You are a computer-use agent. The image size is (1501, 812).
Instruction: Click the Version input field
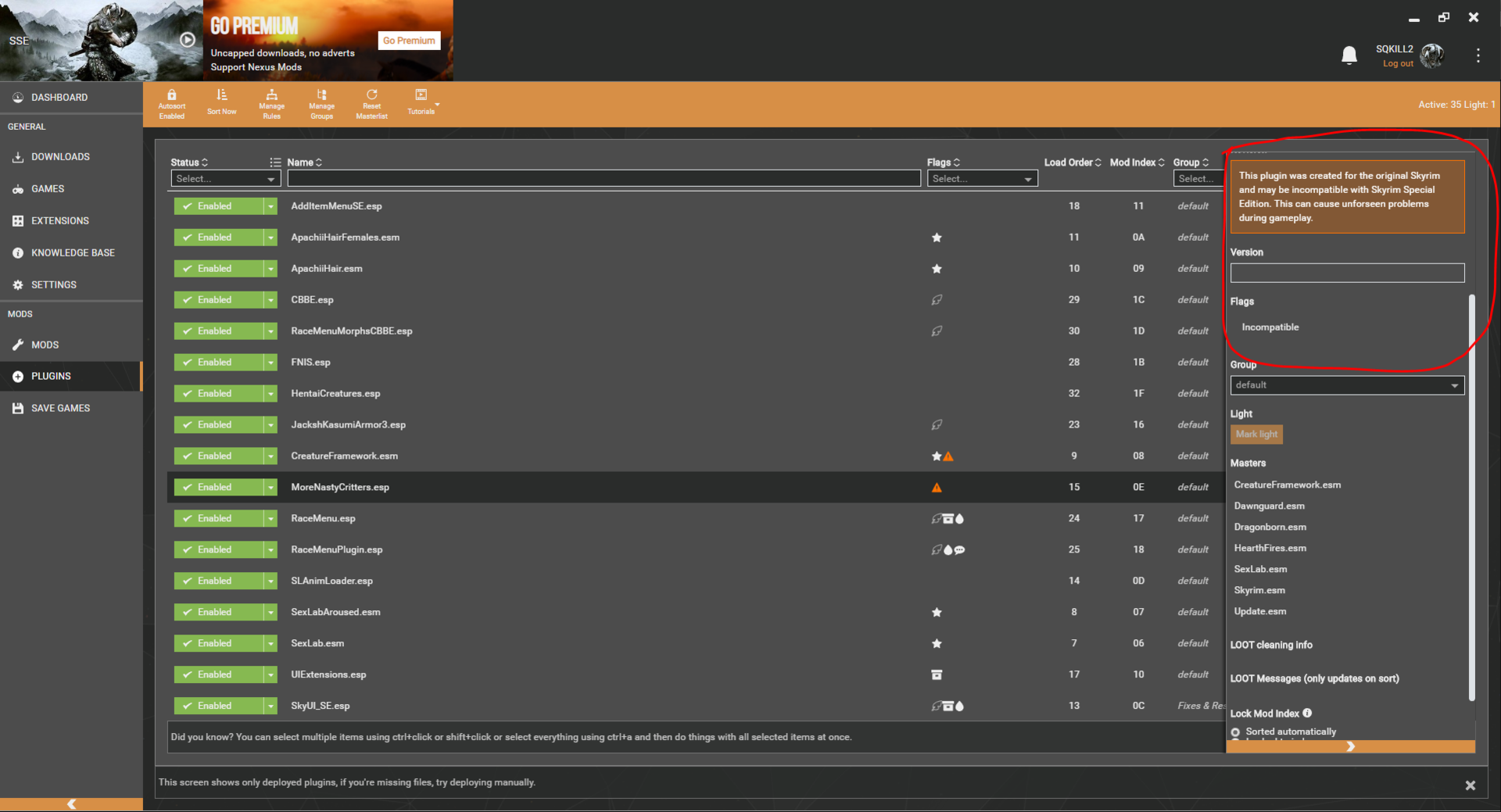(1347, 273)
